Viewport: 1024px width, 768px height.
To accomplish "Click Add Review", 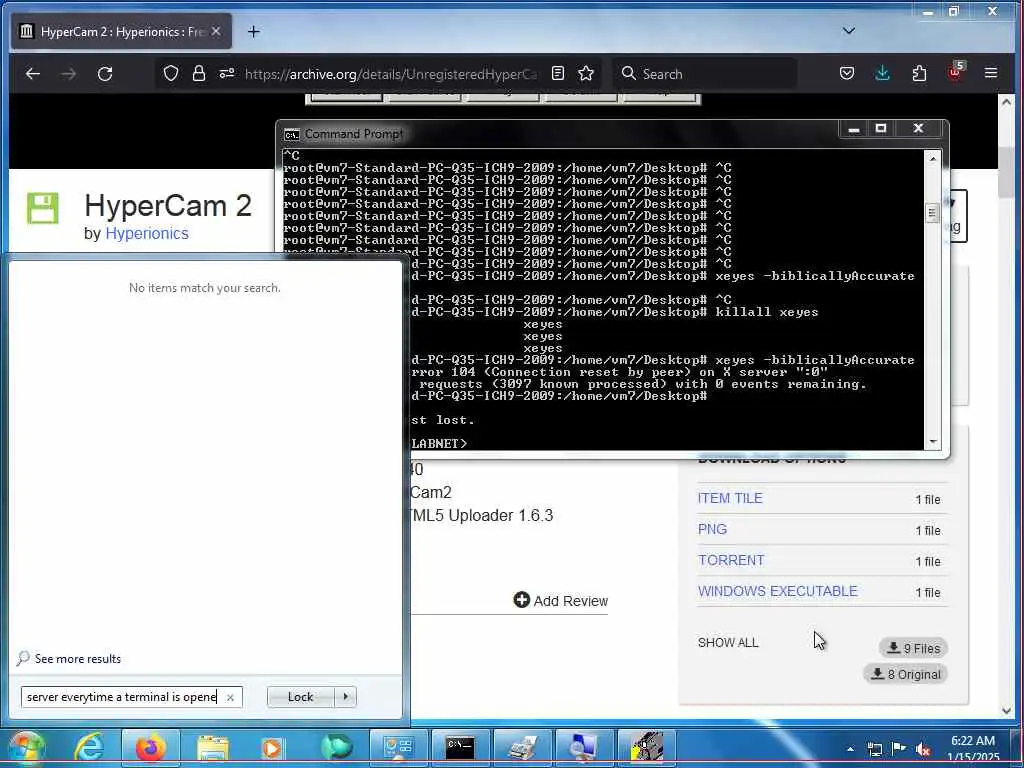I will pos(560,601).
